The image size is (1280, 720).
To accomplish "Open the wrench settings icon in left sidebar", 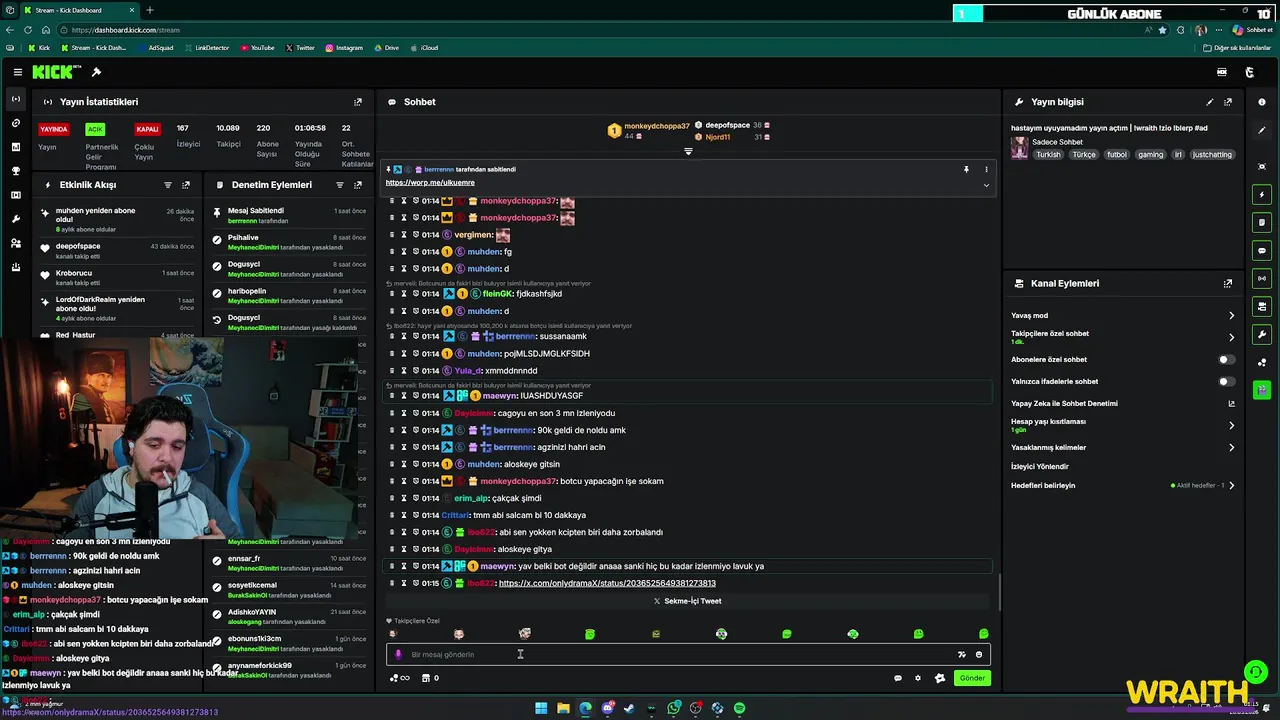I will 15,219.
